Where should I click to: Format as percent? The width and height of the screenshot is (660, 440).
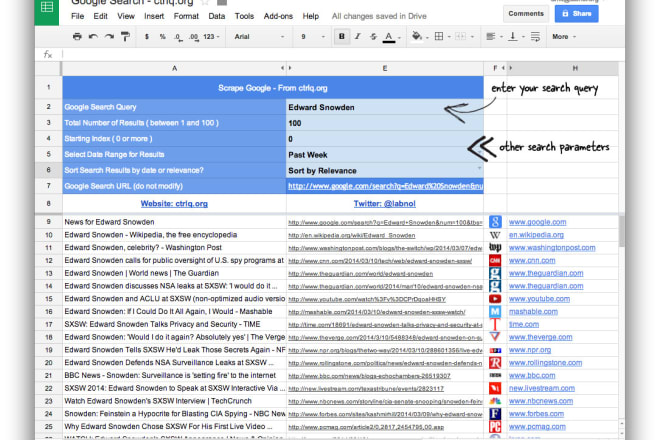click(x=162, y=37)
